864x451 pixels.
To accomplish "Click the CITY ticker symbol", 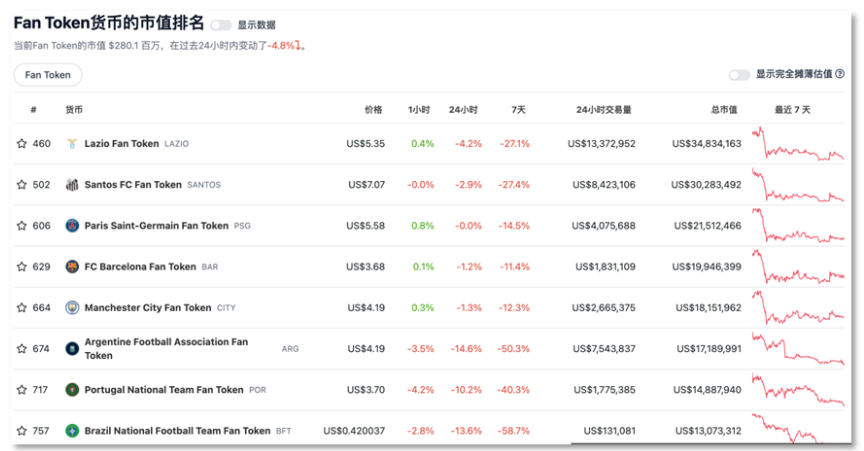I will tap(226, 308).
